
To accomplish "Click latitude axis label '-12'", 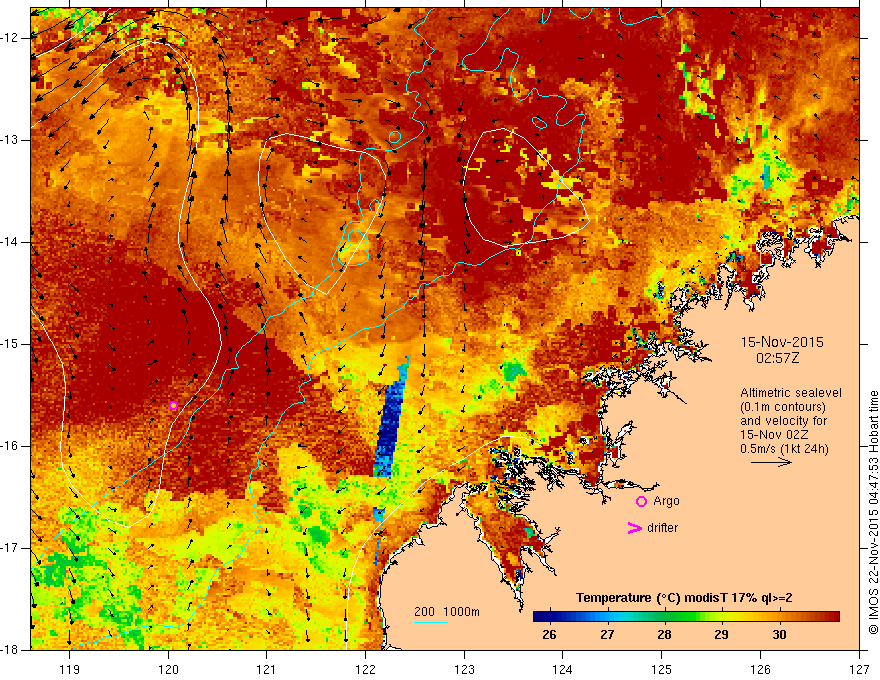I will (x=10, y=38).
